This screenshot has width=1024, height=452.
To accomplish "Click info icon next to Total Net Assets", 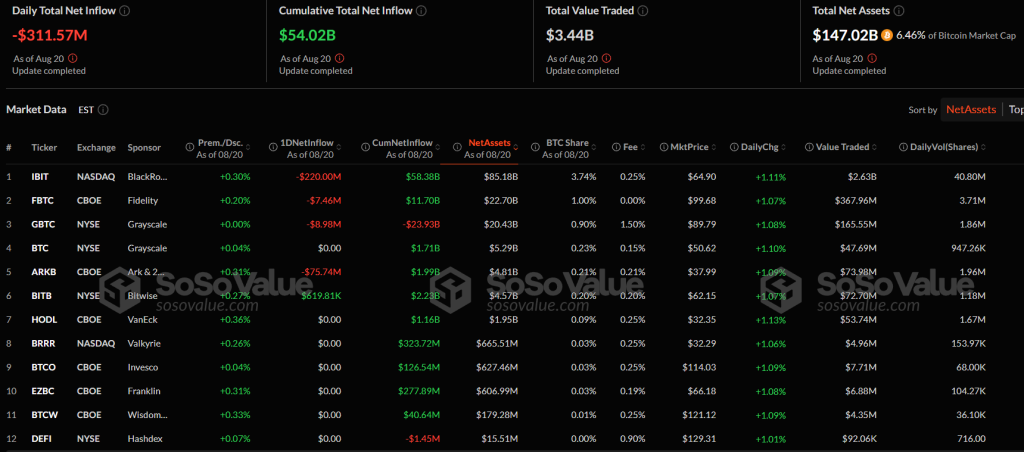I will click(902, 10).
